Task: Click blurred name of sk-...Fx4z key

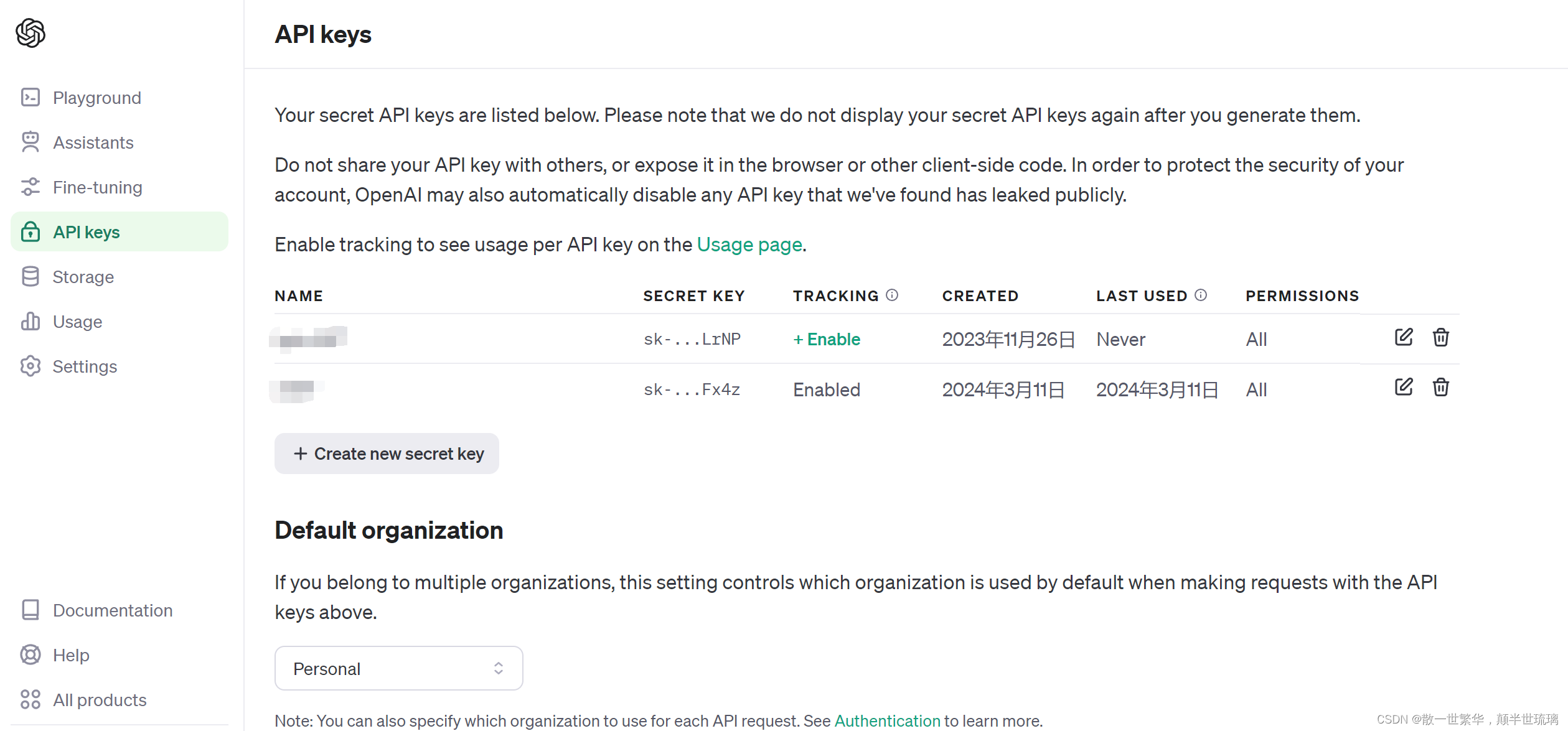Action: pos(297,391)
